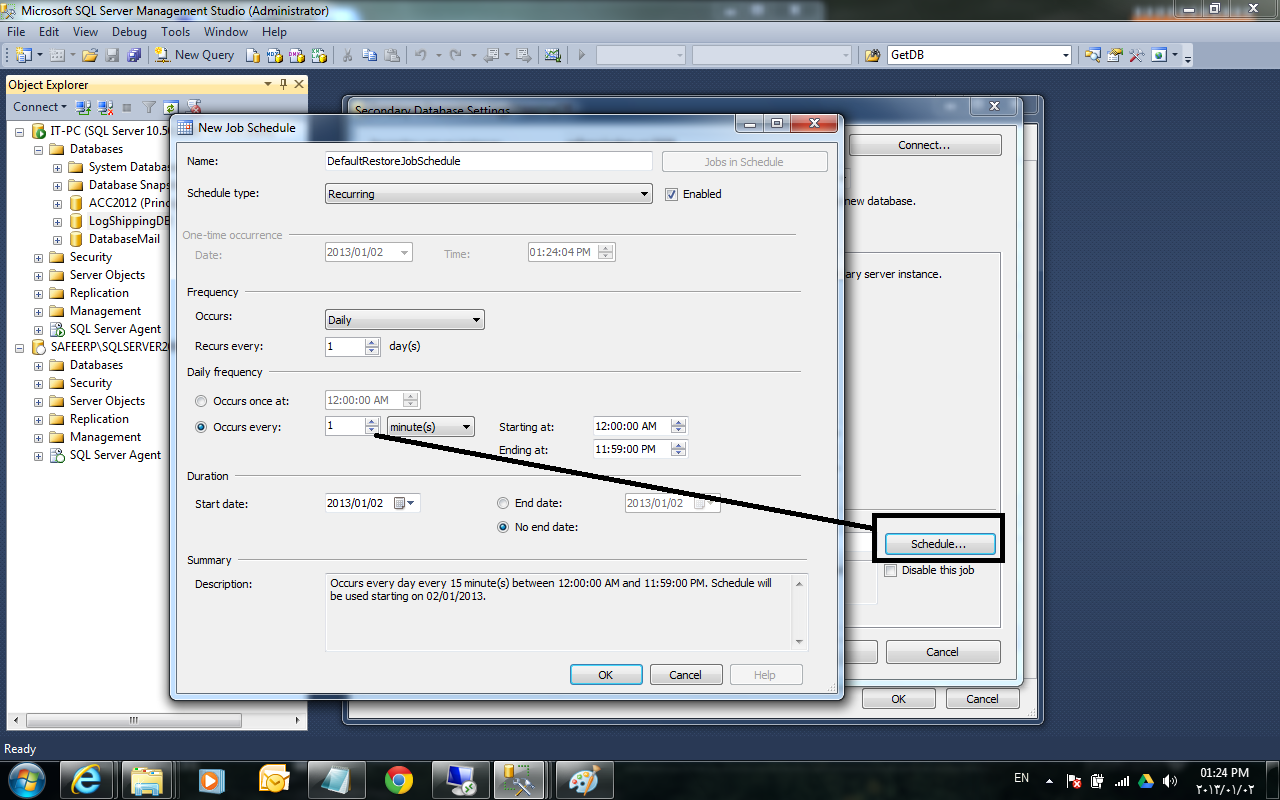The image size is (1280, 800).
Task: Check the 'Disable this job' checkbox
Action: point(891,570)
